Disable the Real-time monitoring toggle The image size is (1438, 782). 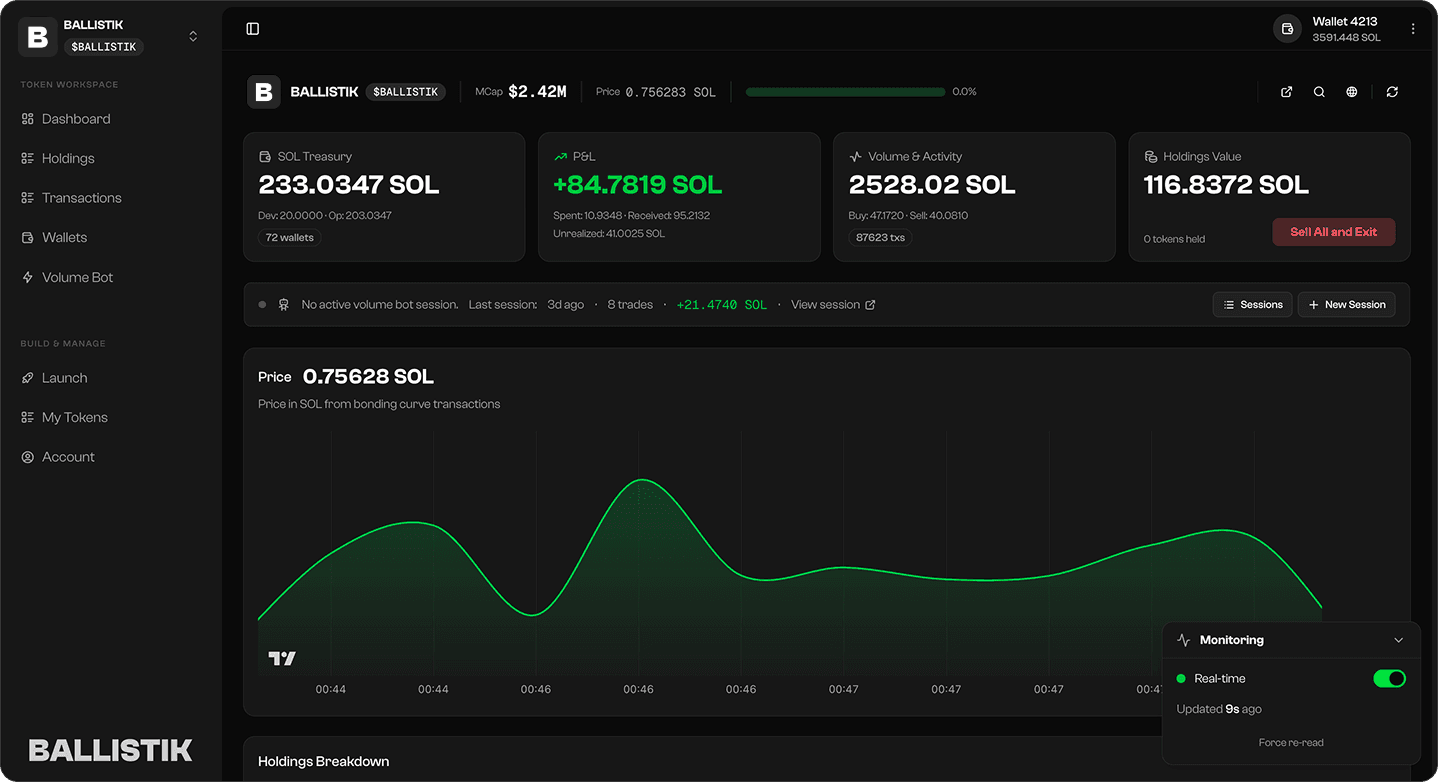(x=1389, y=679)
